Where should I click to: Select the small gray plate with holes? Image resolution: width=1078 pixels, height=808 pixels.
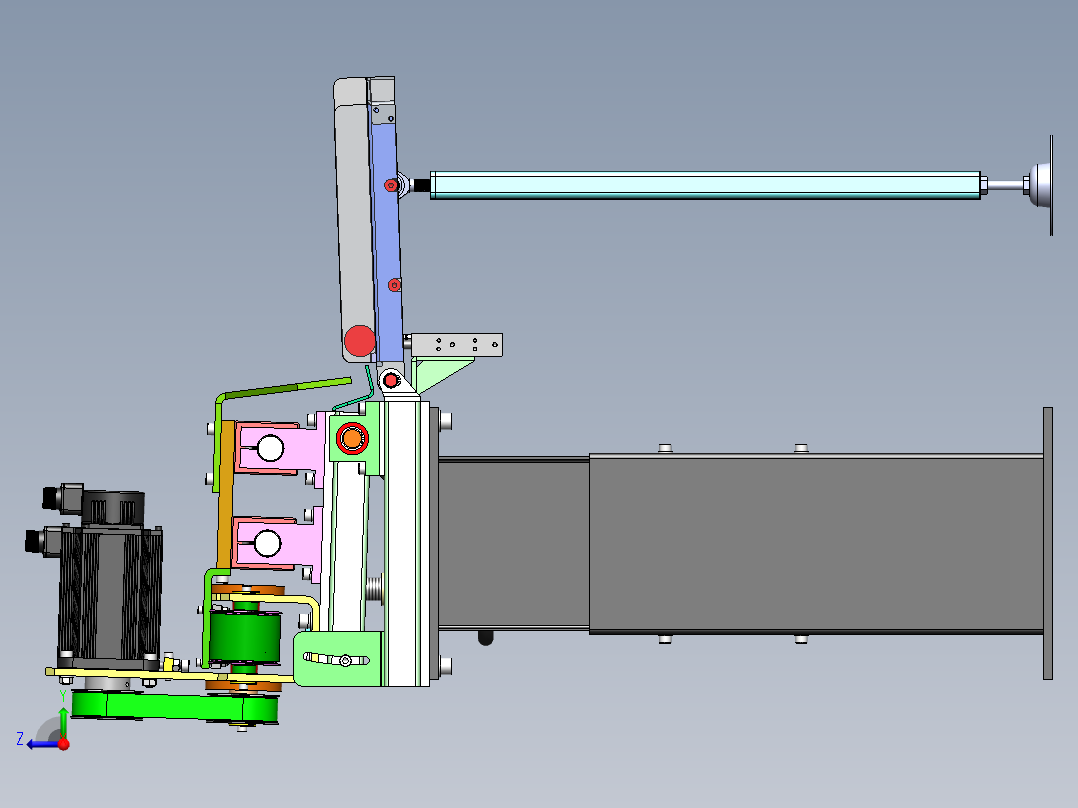[x=456, y=345]
